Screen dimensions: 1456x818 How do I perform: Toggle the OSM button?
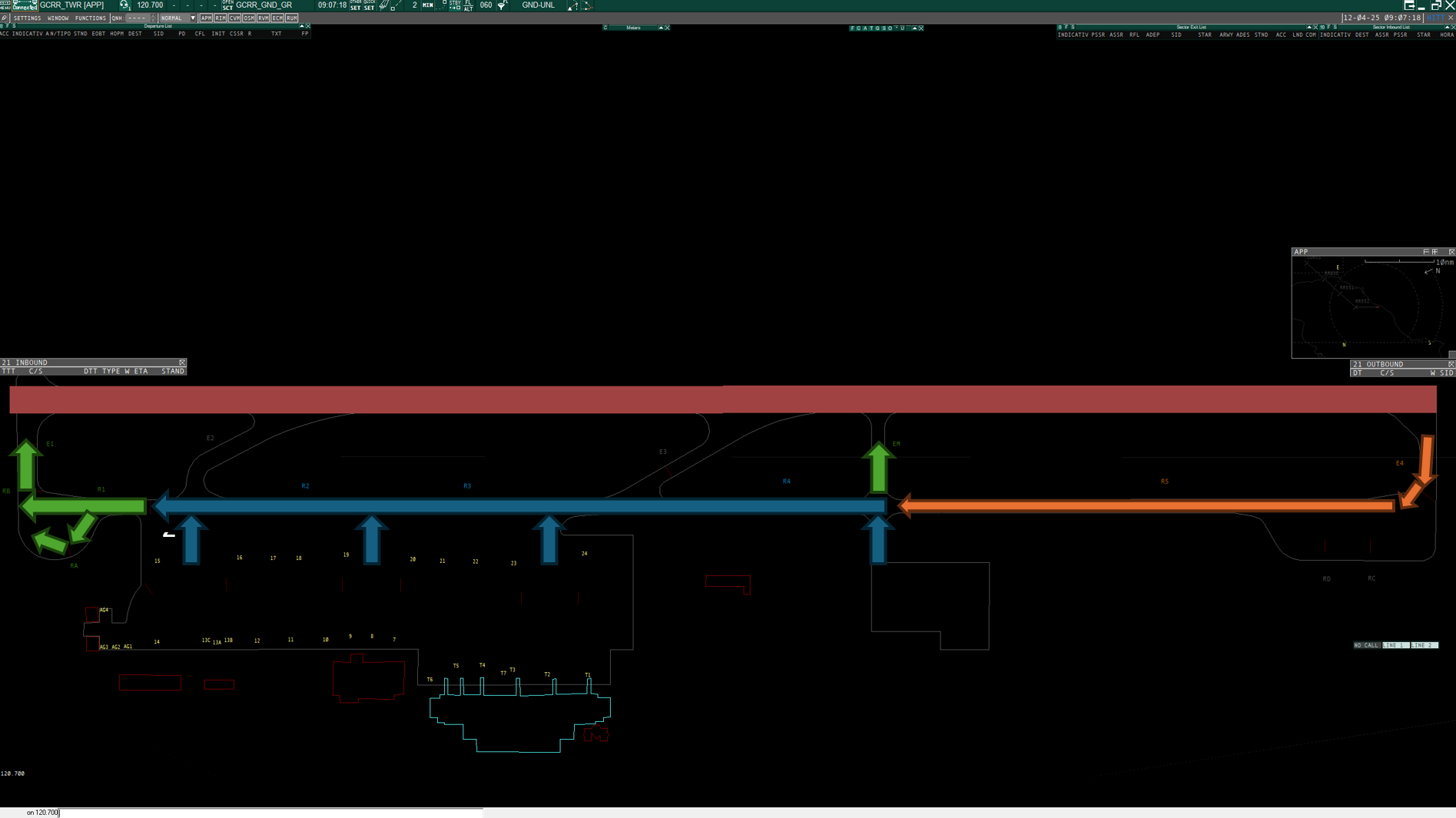pos(249,18)
